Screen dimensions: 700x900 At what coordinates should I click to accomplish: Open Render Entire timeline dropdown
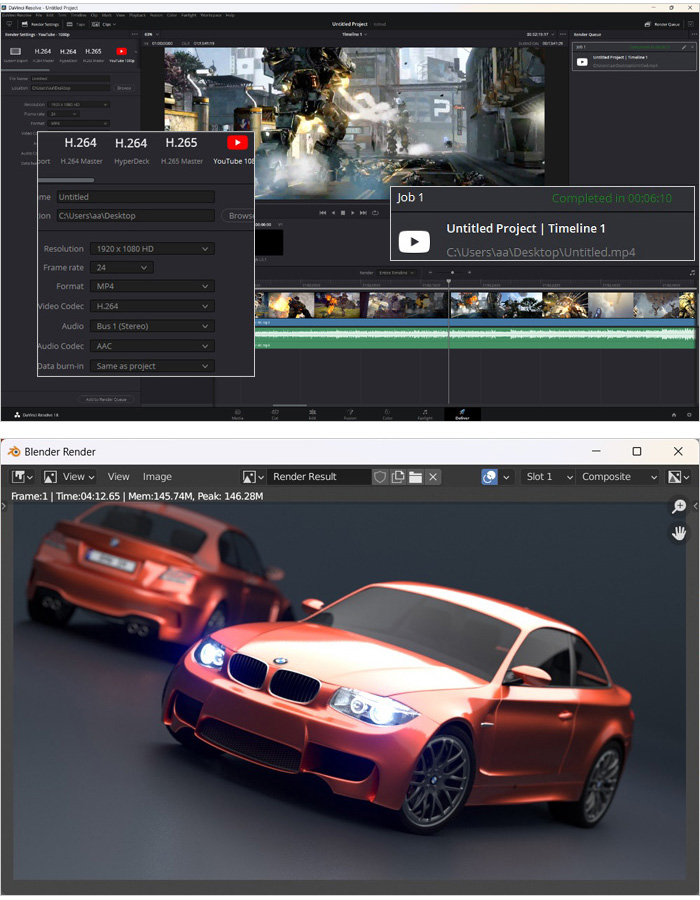(395, 273)
